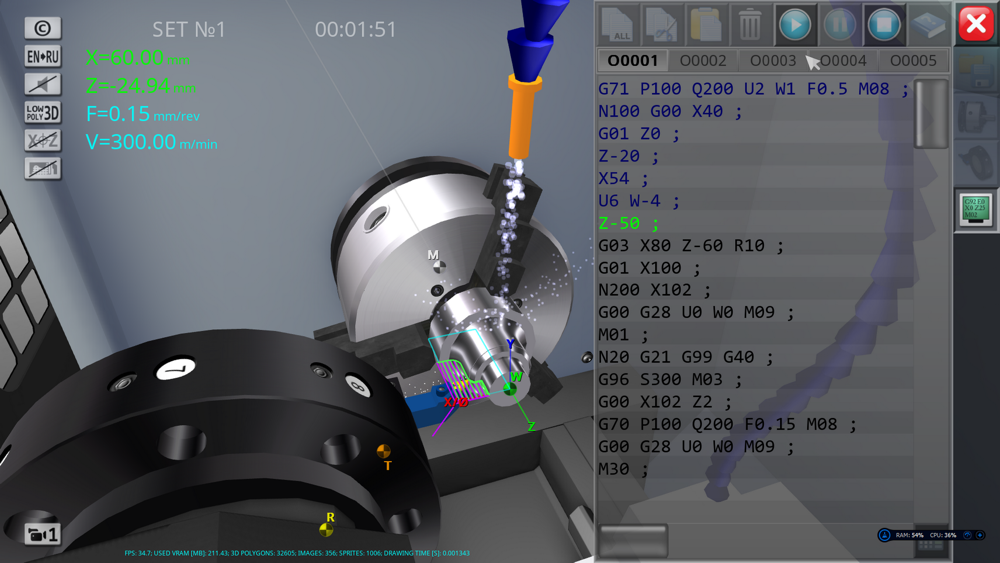Screen dimensions: 1000x563
Task: Cut selected code with scissors icon
Action: tap(662, 24)
